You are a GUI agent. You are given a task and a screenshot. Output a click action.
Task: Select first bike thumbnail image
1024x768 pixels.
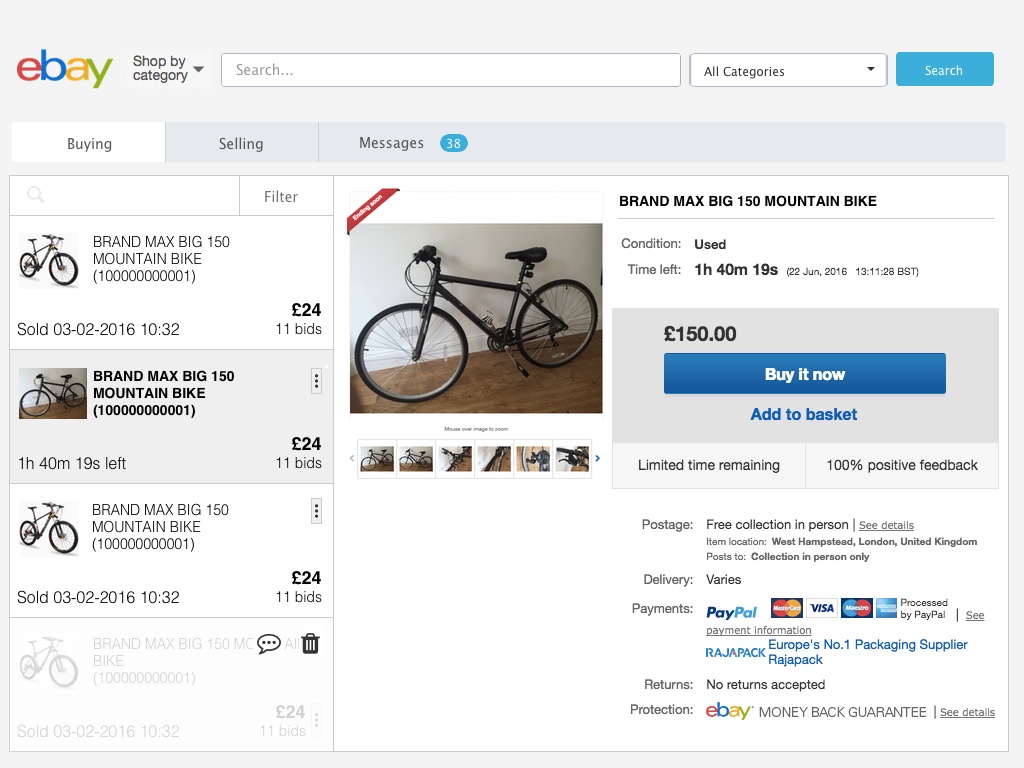pyautogui.click(x=377, y=459)
